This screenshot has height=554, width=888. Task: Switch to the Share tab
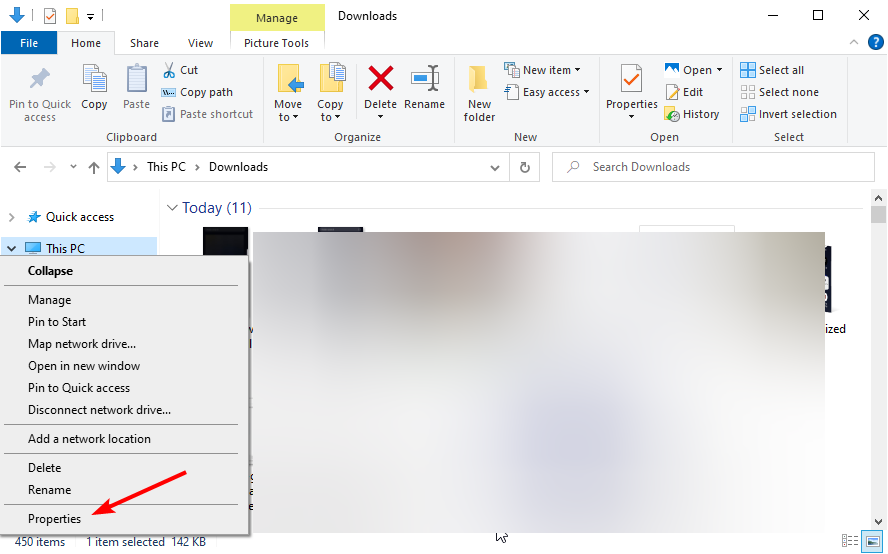click(144, 43)
